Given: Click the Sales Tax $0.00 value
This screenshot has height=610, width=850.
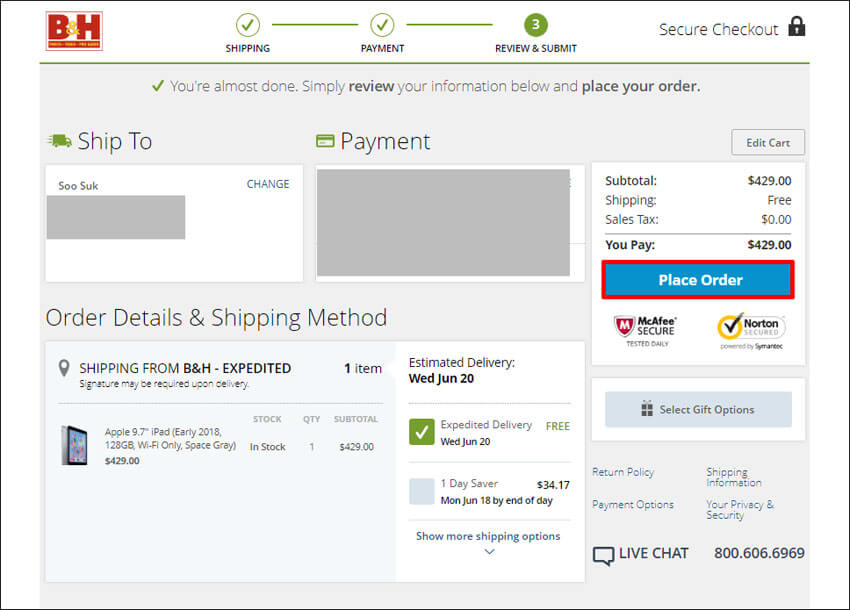Looking at the screenshot, I should [x=776, y=220].
